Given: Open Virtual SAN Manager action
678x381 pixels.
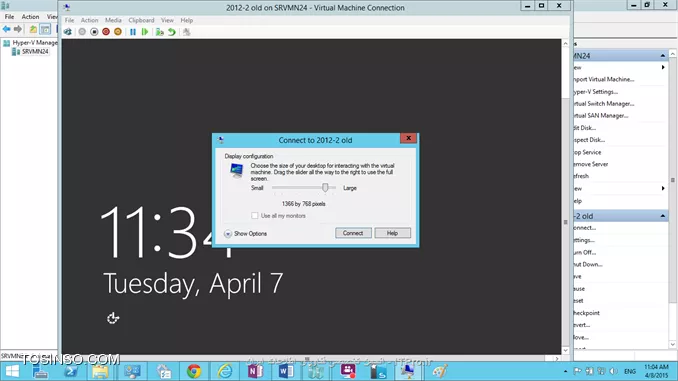Looking at the screenshot, I should (x=601, y=116).
